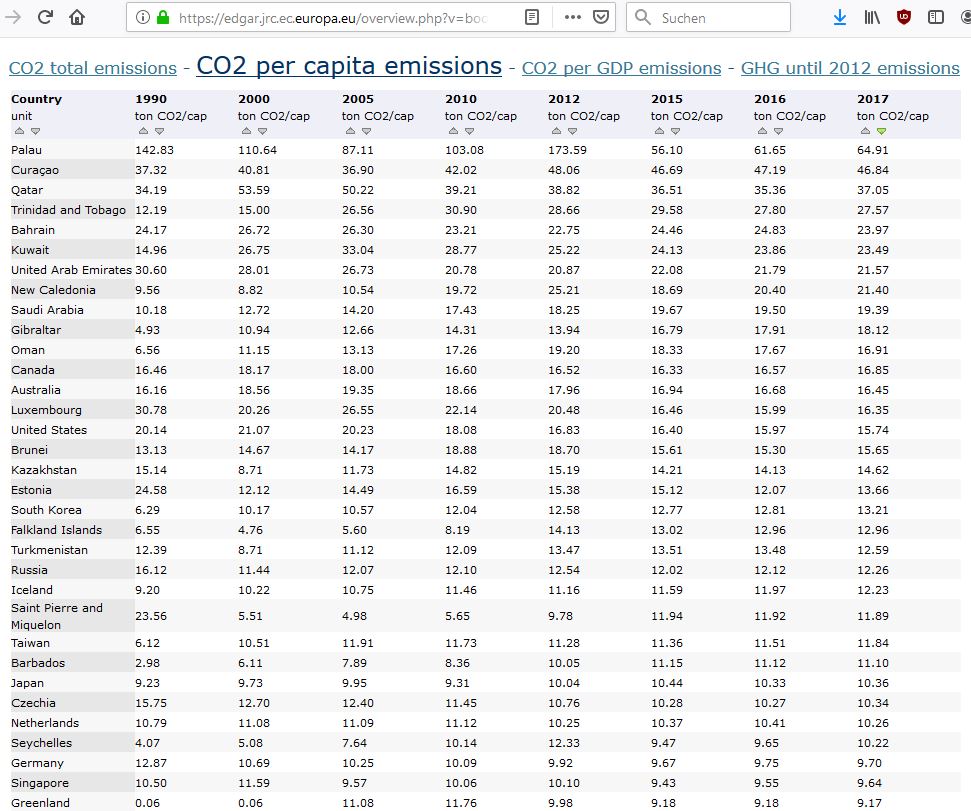Show site information icon in address bar
The height and width of the screenshot is (811, 971).
coord(142,17)
